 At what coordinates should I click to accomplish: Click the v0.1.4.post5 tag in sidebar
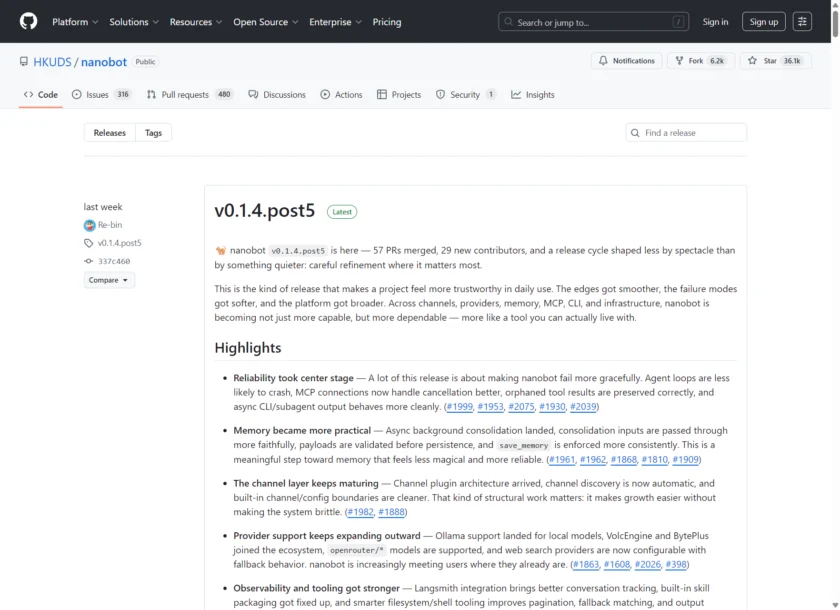119,243
